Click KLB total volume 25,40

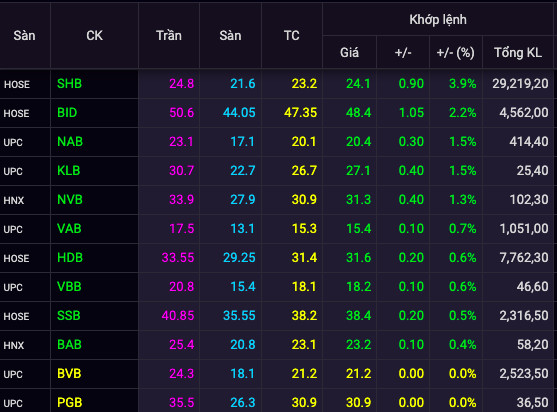click(532, 171)
